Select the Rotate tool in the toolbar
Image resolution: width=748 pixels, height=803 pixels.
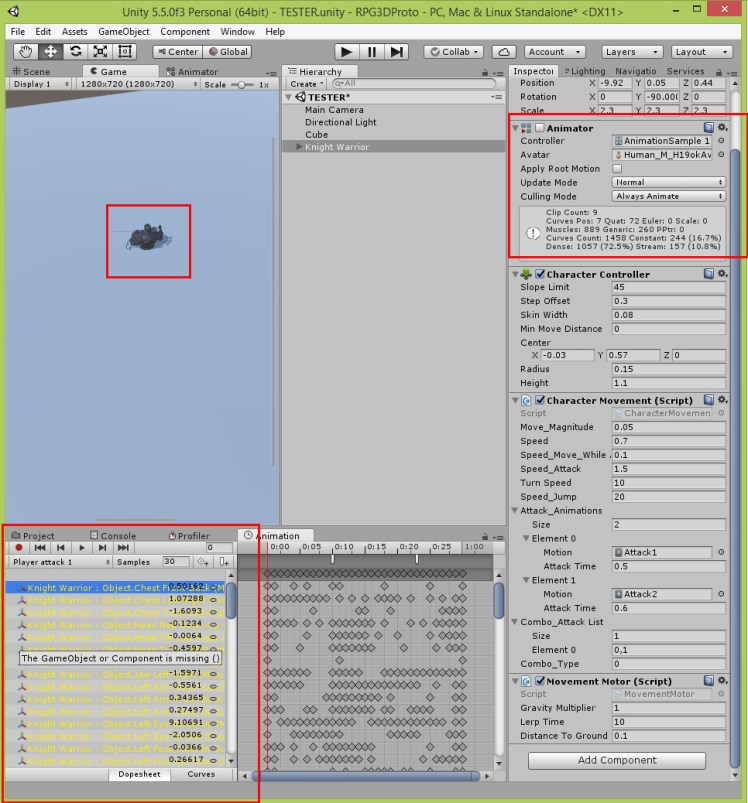point(75,52)
